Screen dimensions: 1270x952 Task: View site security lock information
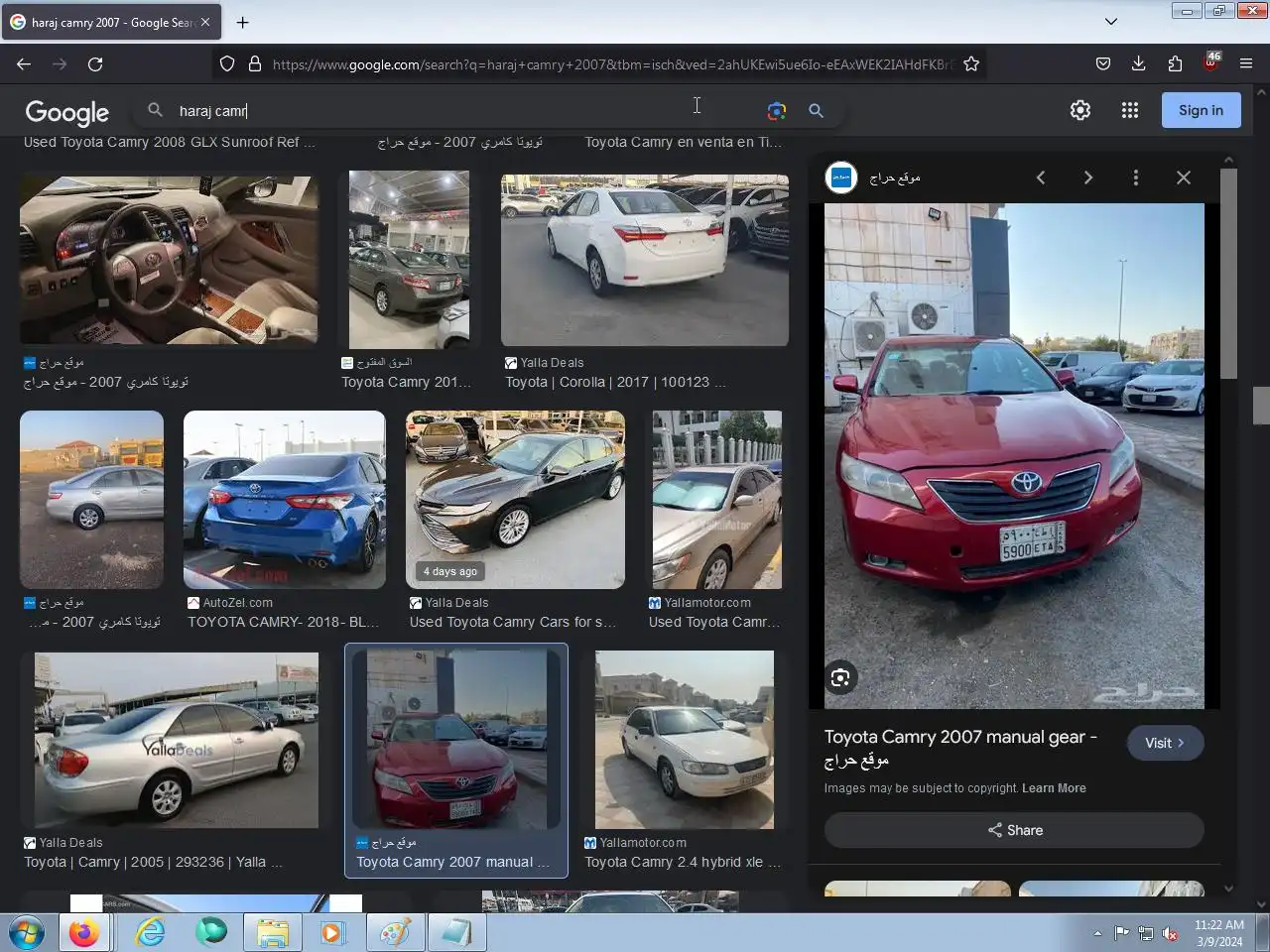(254, 63)
